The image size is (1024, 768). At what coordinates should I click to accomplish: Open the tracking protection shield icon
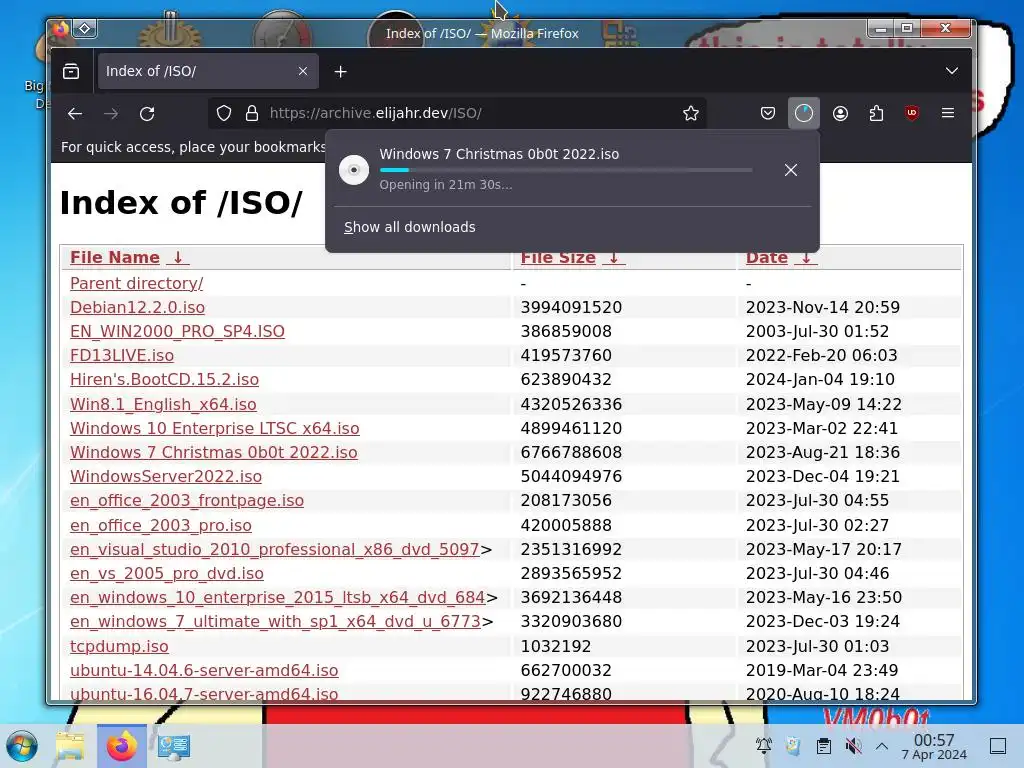click(224, 114)
